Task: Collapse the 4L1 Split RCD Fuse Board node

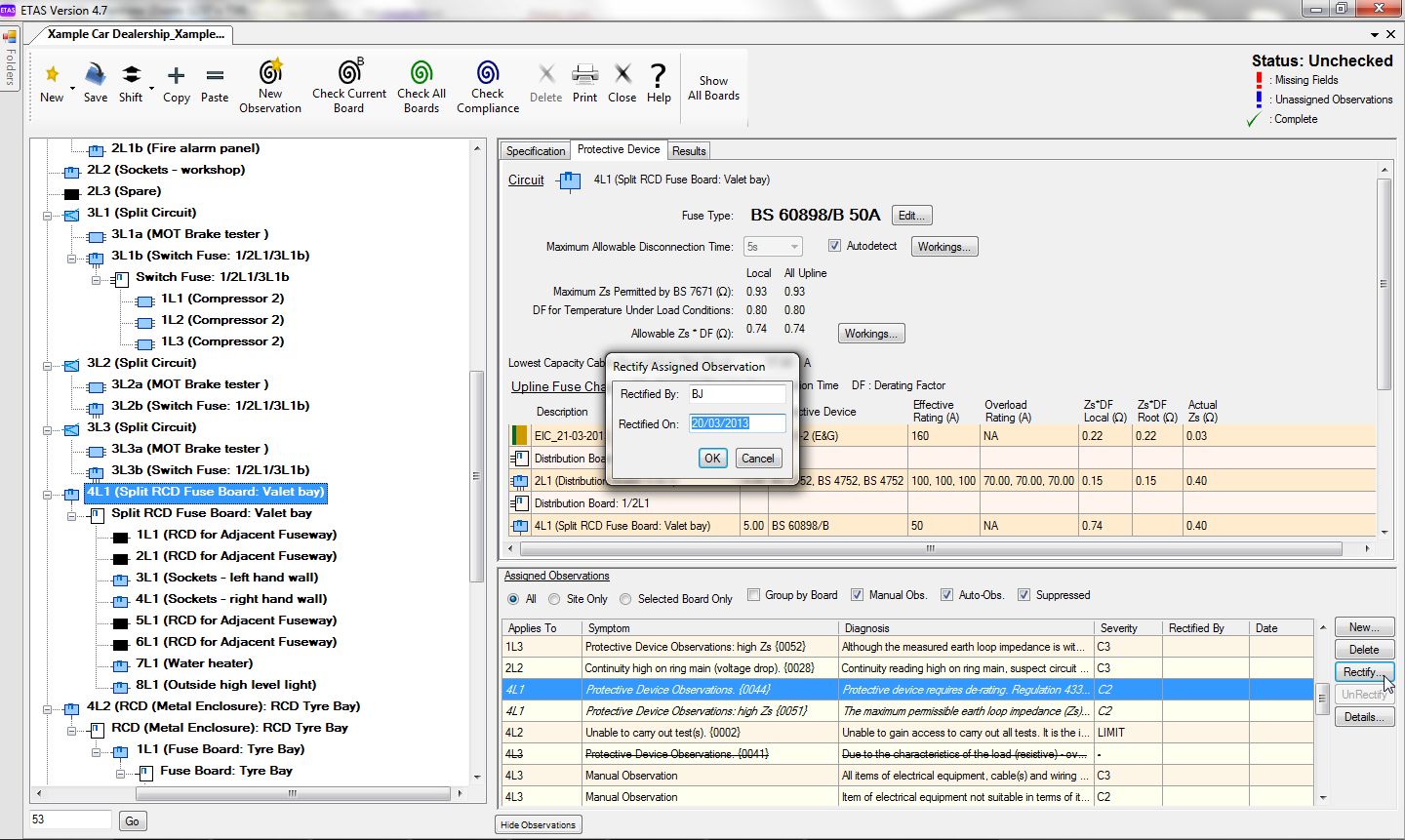Action: (47, 494)
